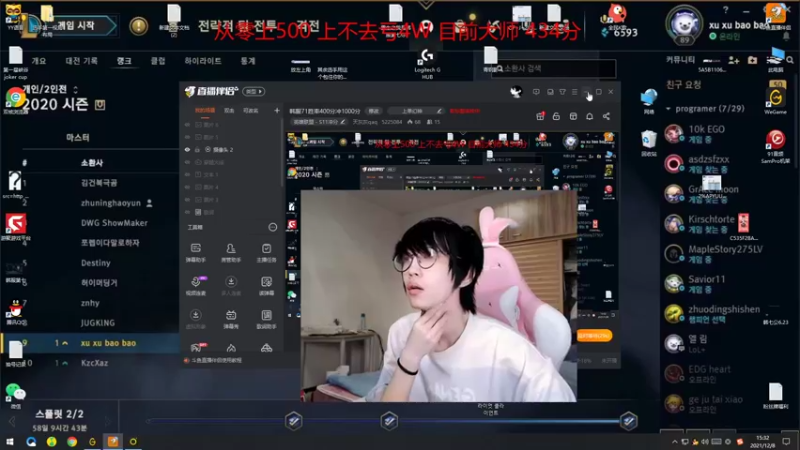This screenshot has height=450, width=800.
Task: Toggle eye icon of the 文本 1 source
Action: 187,174
